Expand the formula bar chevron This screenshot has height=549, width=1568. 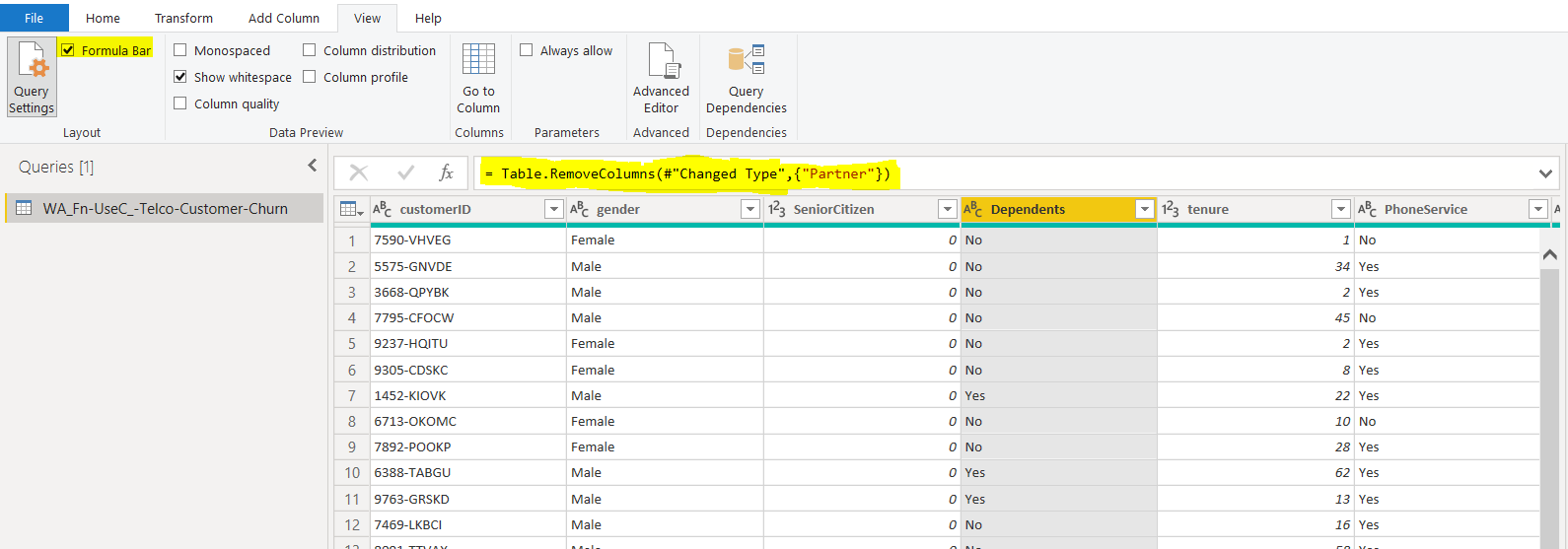(x=1544, y=173)
